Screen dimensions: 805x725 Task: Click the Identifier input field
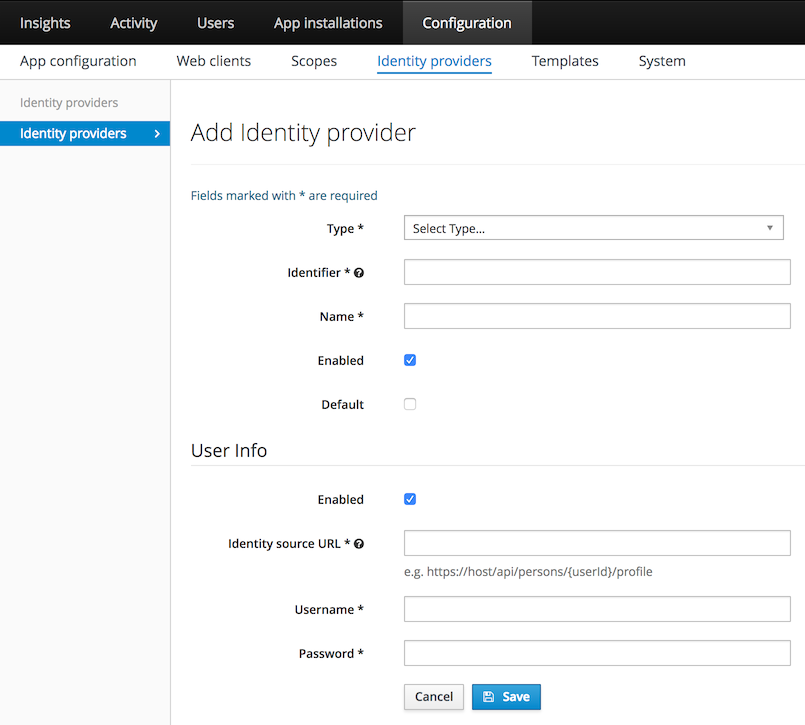(597, 272)
